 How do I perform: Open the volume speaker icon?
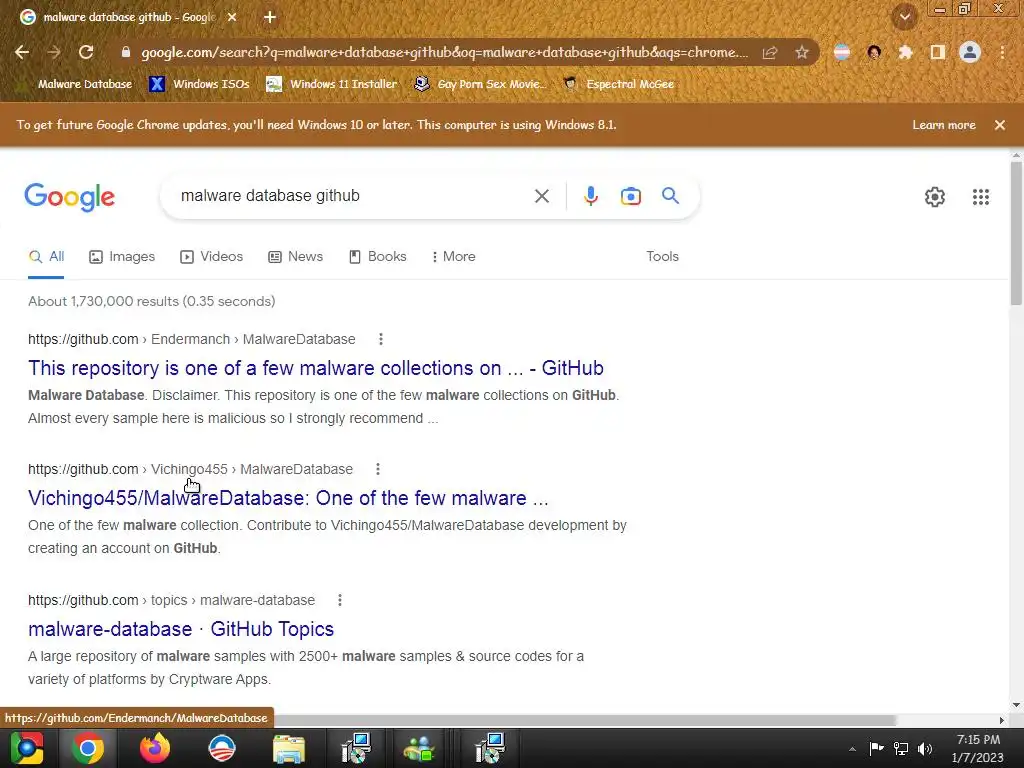(925, 748)
